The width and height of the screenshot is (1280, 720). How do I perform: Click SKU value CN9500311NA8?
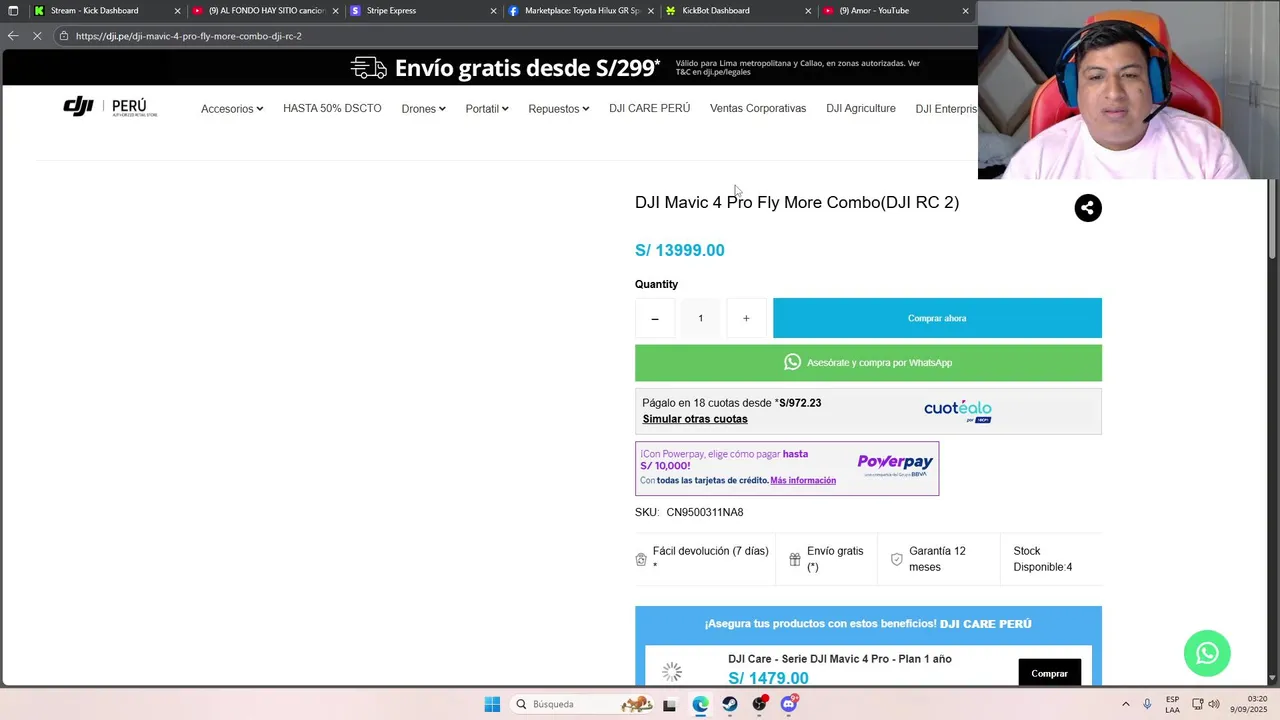pyautogui.click(x=705, y=512)
